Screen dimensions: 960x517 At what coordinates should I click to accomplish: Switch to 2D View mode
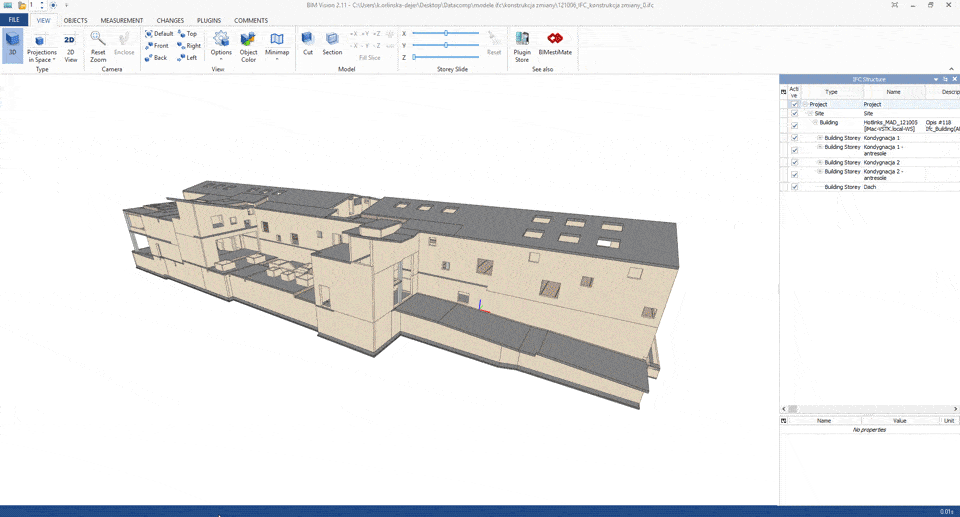pyautogui.click(x=70, y=46)
